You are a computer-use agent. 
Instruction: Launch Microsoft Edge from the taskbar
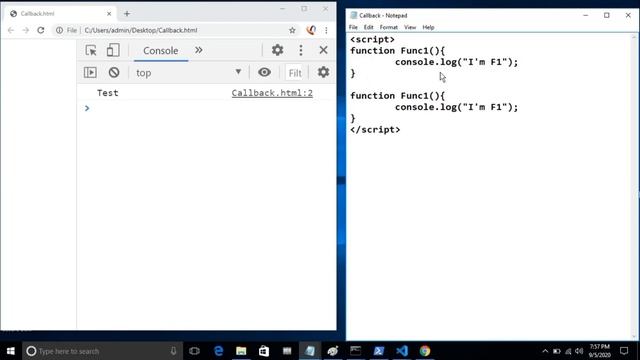click(218, 351)
